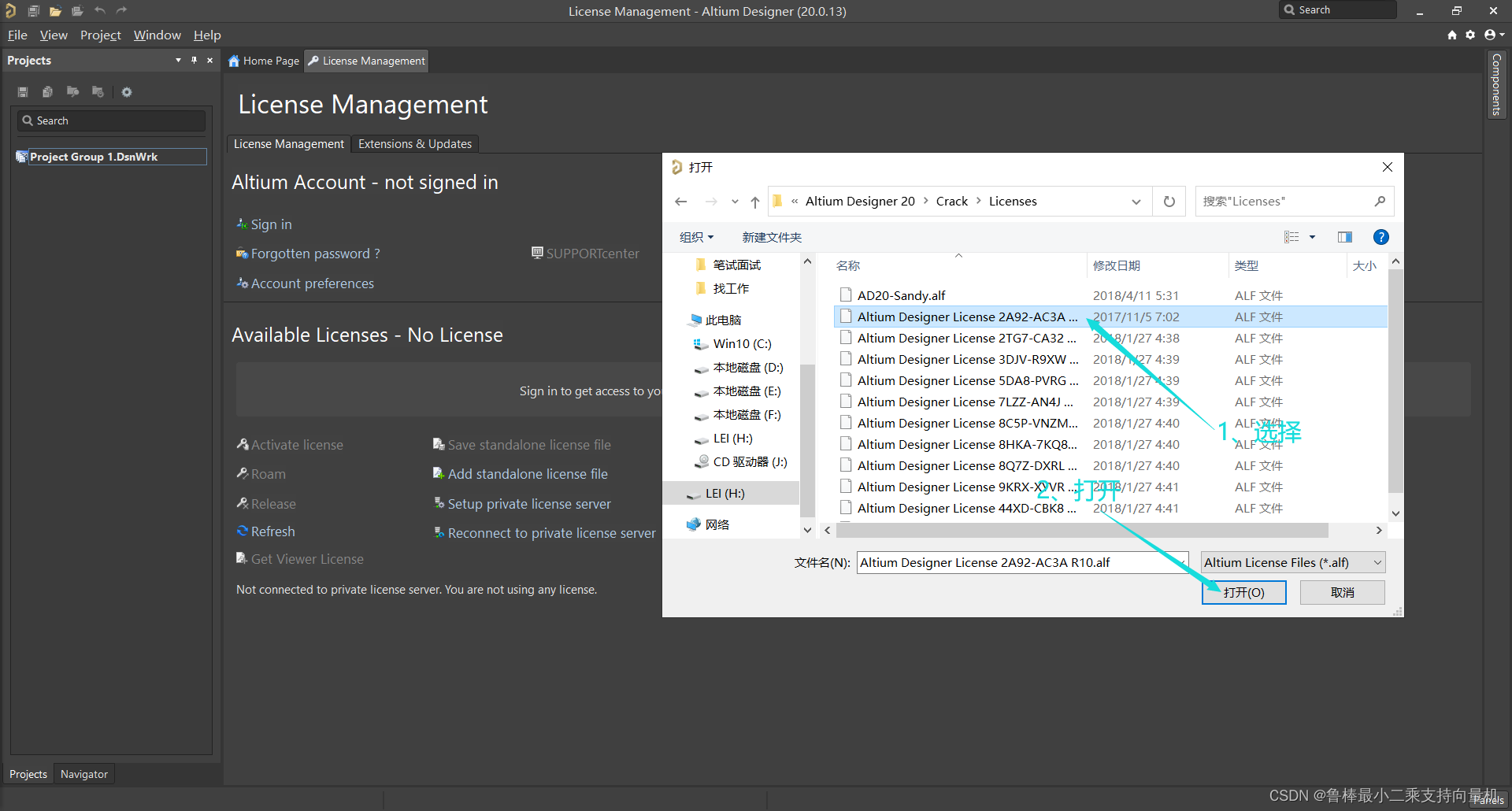Pin the Projects panel using pin icon
Viewport: 1512px width, 811px height.
(194, 61)
